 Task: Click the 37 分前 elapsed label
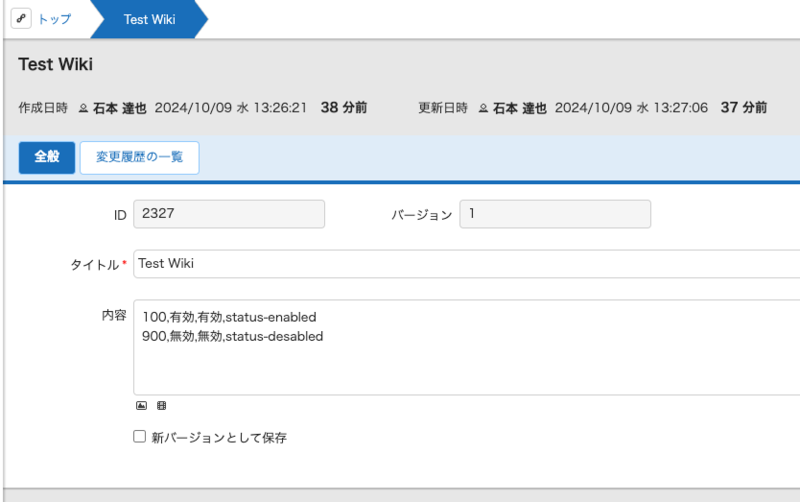pyautogui.click(x=744, y=108)
